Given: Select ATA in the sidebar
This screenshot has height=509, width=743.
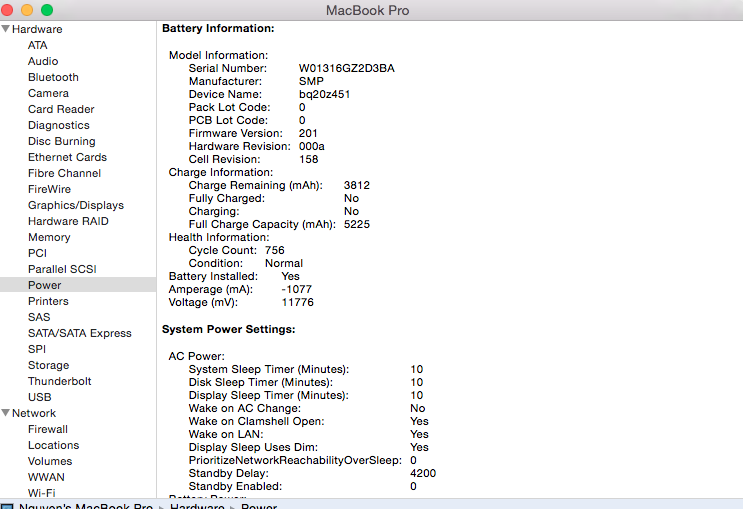Looking at the screenshot, I should pos(37,45).
